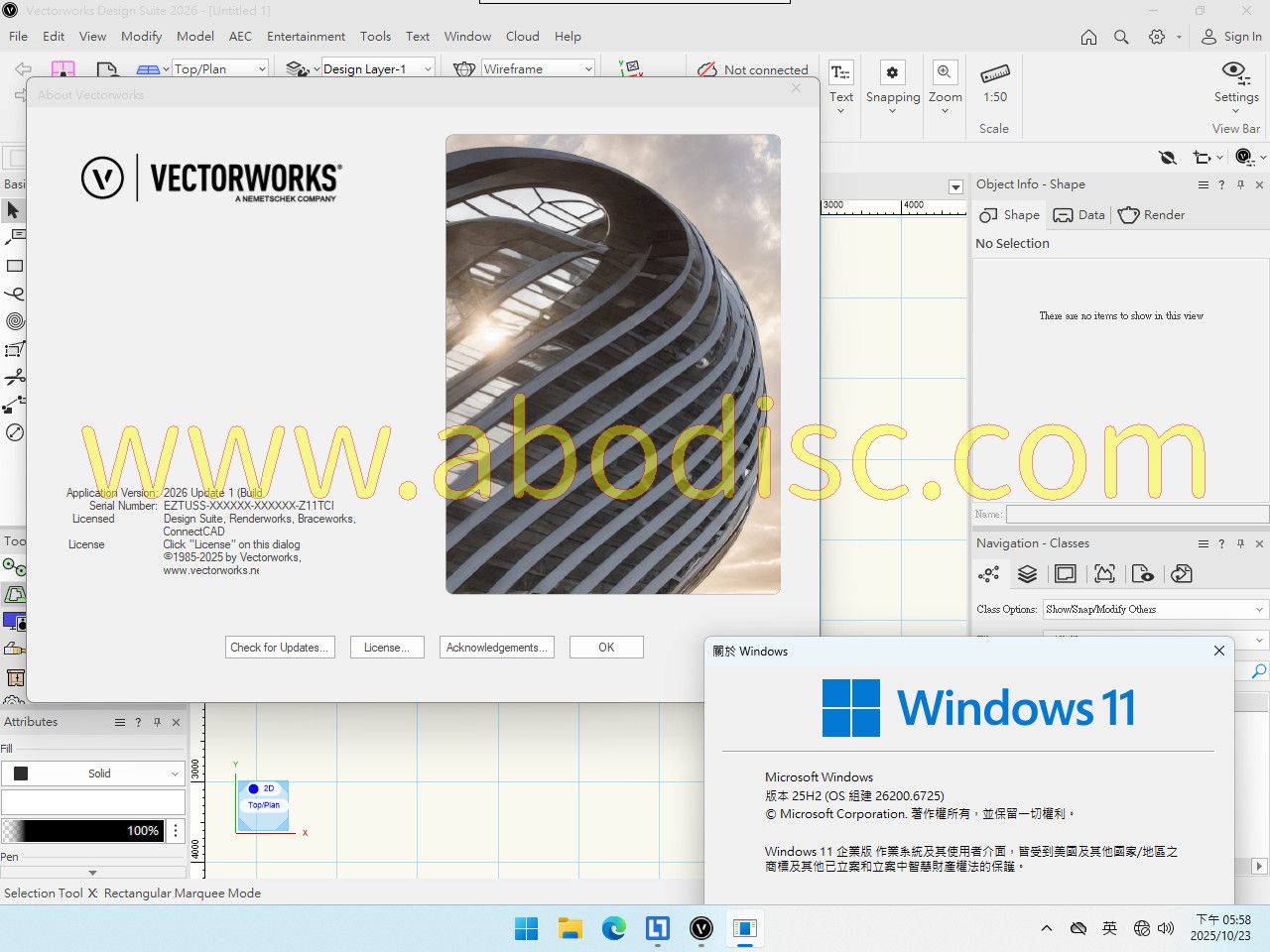The width and height of the screenshot is (1270, 952).
Task: Click the Home icon in title bar
Action: [x=1088, y=37]
